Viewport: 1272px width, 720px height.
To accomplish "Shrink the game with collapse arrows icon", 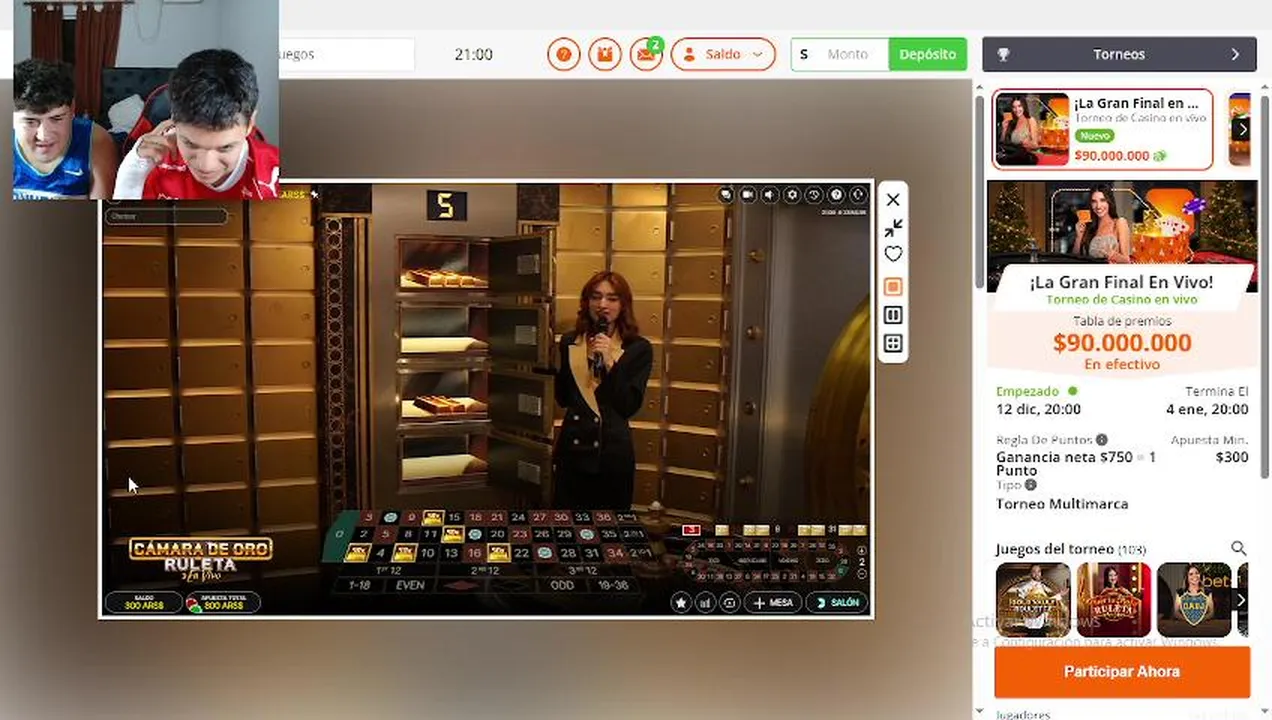I will click(893, 227).
